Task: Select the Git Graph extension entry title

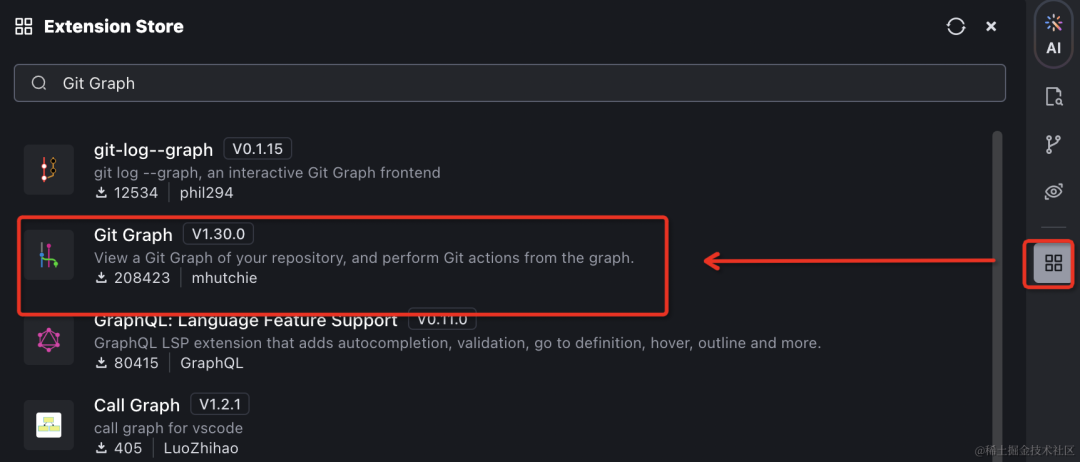Action: pos(133,235)
